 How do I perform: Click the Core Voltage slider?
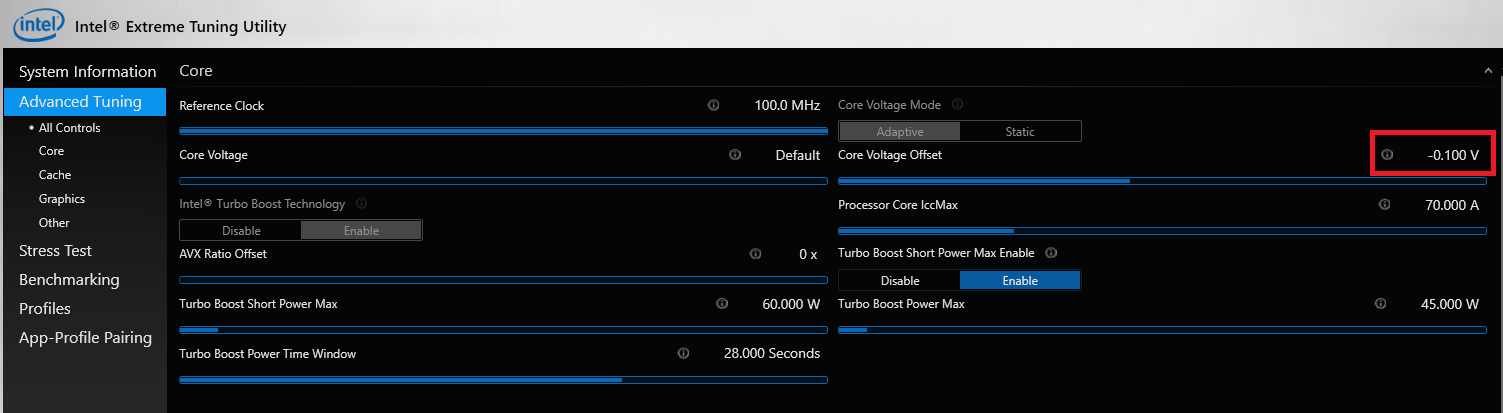point(503,181)
